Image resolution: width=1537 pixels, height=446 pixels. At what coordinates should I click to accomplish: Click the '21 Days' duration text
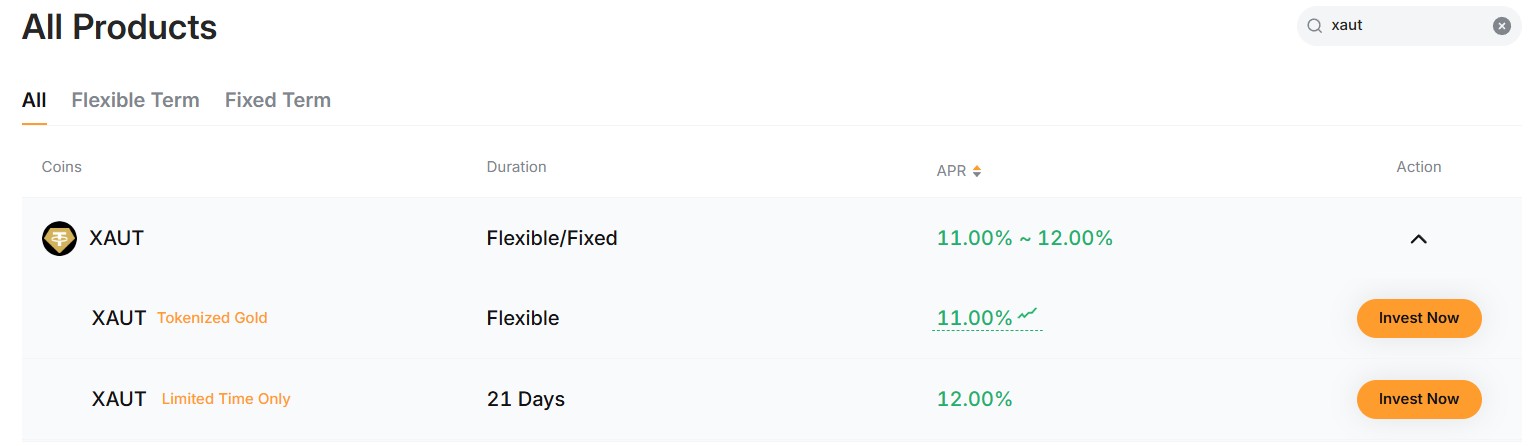click(525, 399)
